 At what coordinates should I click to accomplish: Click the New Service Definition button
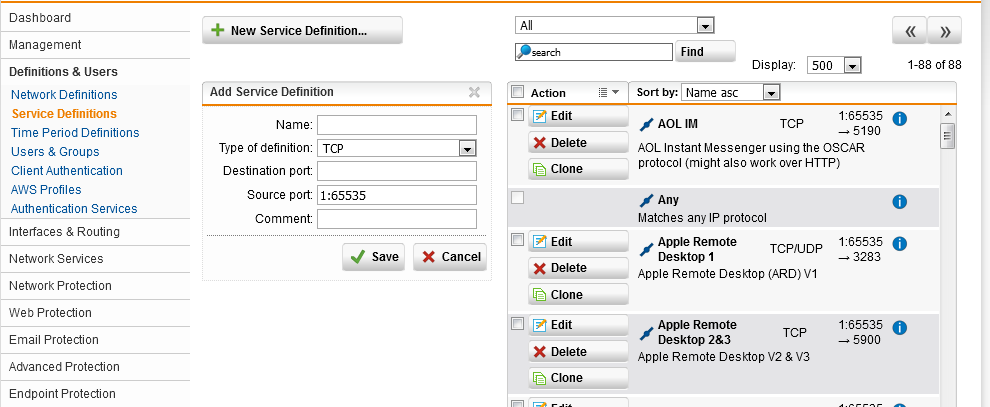(x=302, y=31)
